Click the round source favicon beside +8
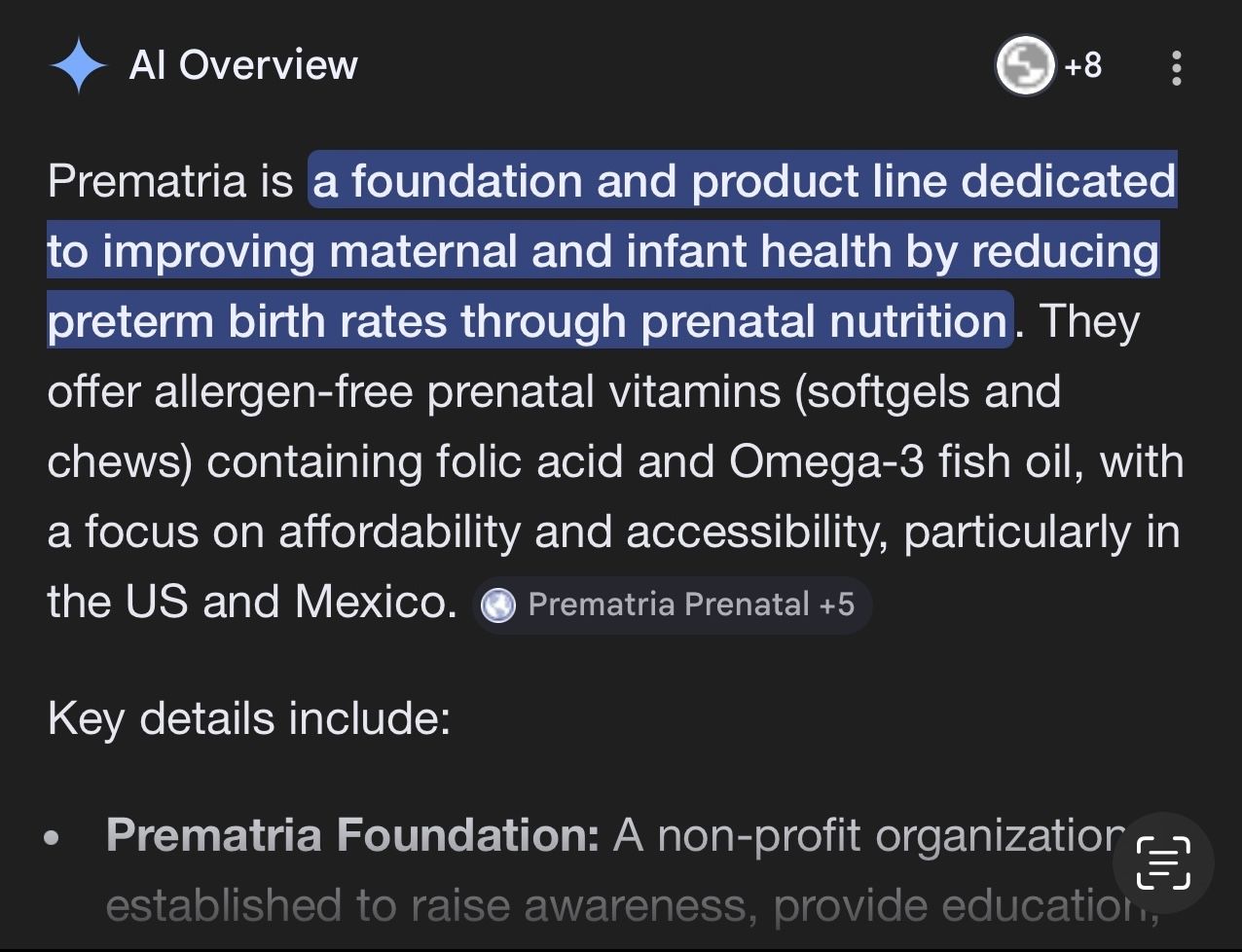 [1025, 66]
